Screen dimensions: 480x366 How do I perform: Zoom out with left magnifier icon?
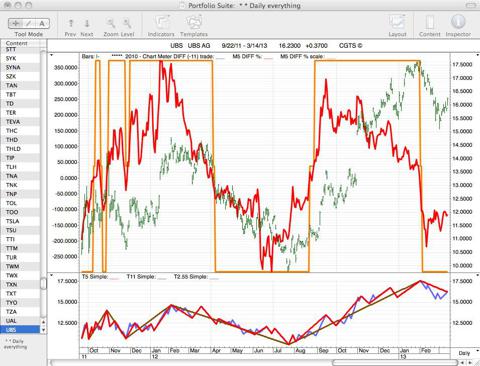[x=111, y=23]
